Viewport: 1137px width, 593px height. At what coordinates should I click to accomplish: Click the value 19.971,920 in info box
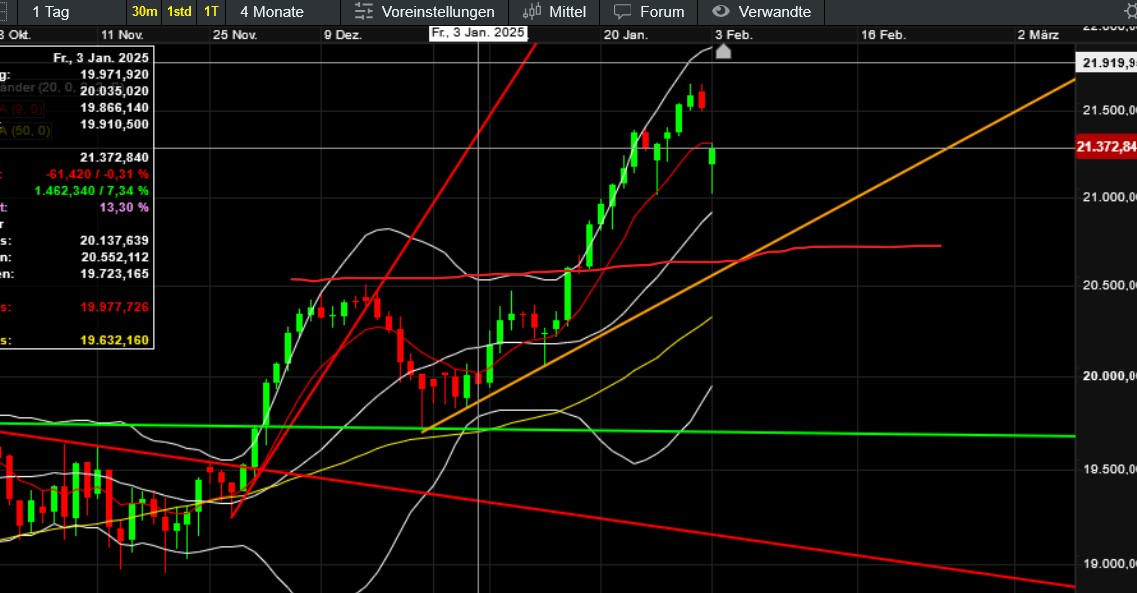[x=114, y=75]
